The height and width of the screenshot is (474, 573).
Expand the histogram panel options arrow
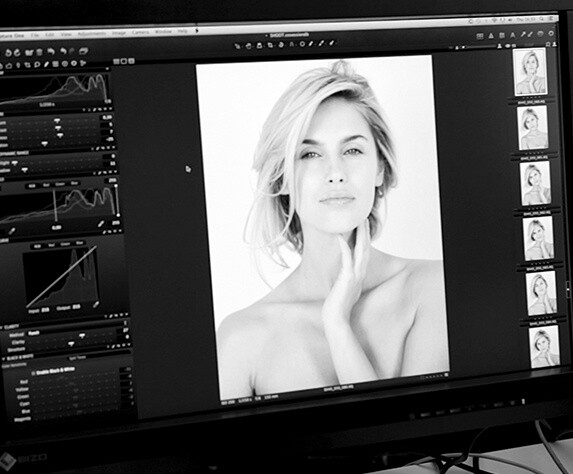point(107,69)
